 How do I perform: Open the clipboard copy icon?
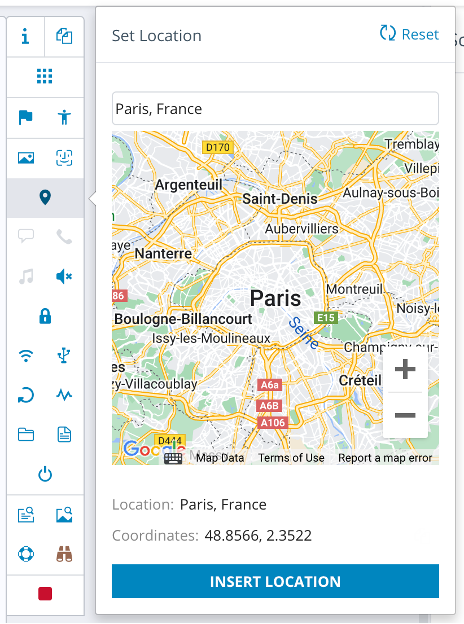(64, 36)
